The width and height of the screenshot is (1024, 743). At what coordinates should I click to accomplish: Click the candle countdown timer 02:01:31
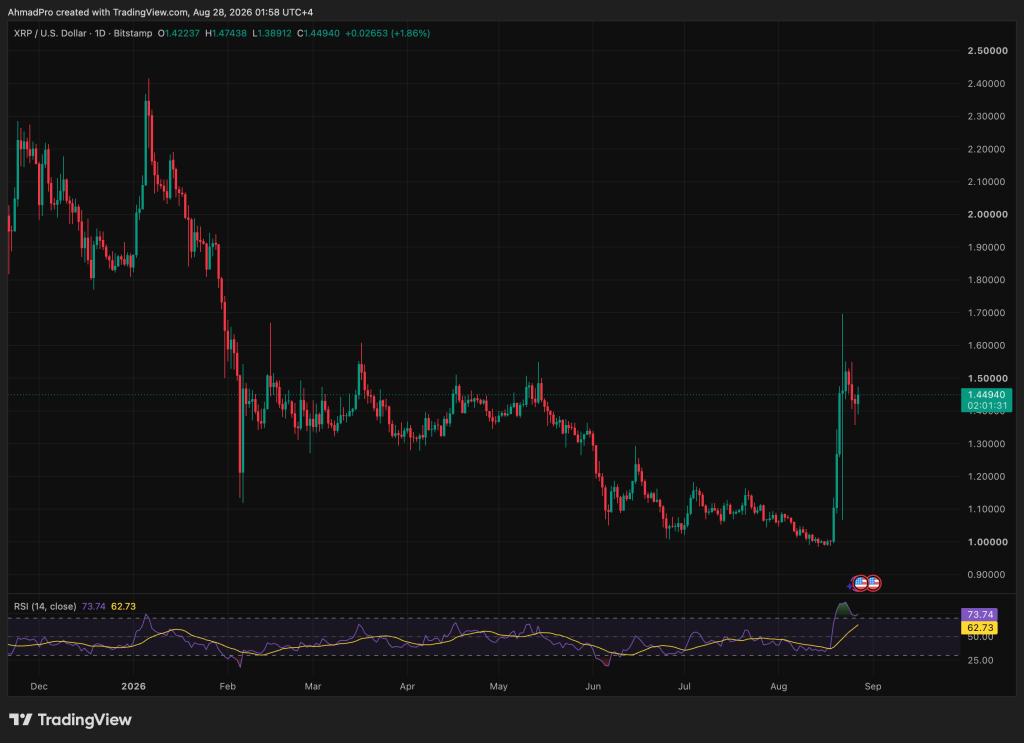(x=986, y=405)
